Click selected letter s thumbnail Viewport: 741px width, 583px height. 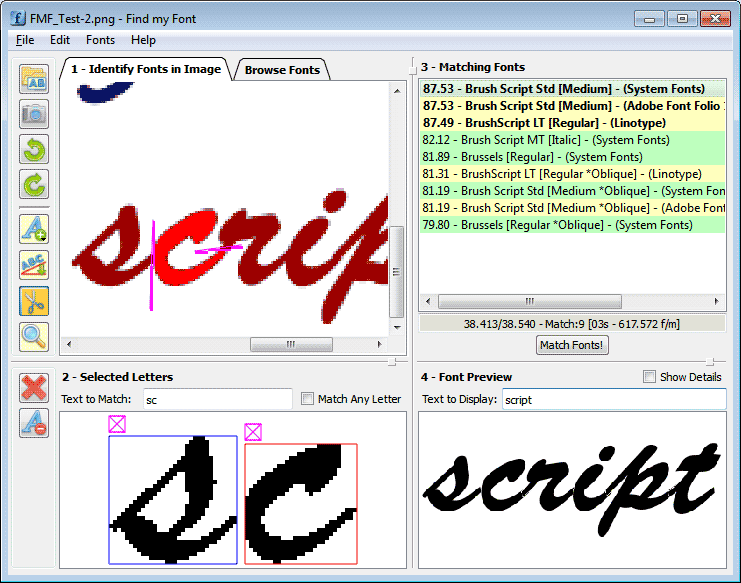coord(173,500)
